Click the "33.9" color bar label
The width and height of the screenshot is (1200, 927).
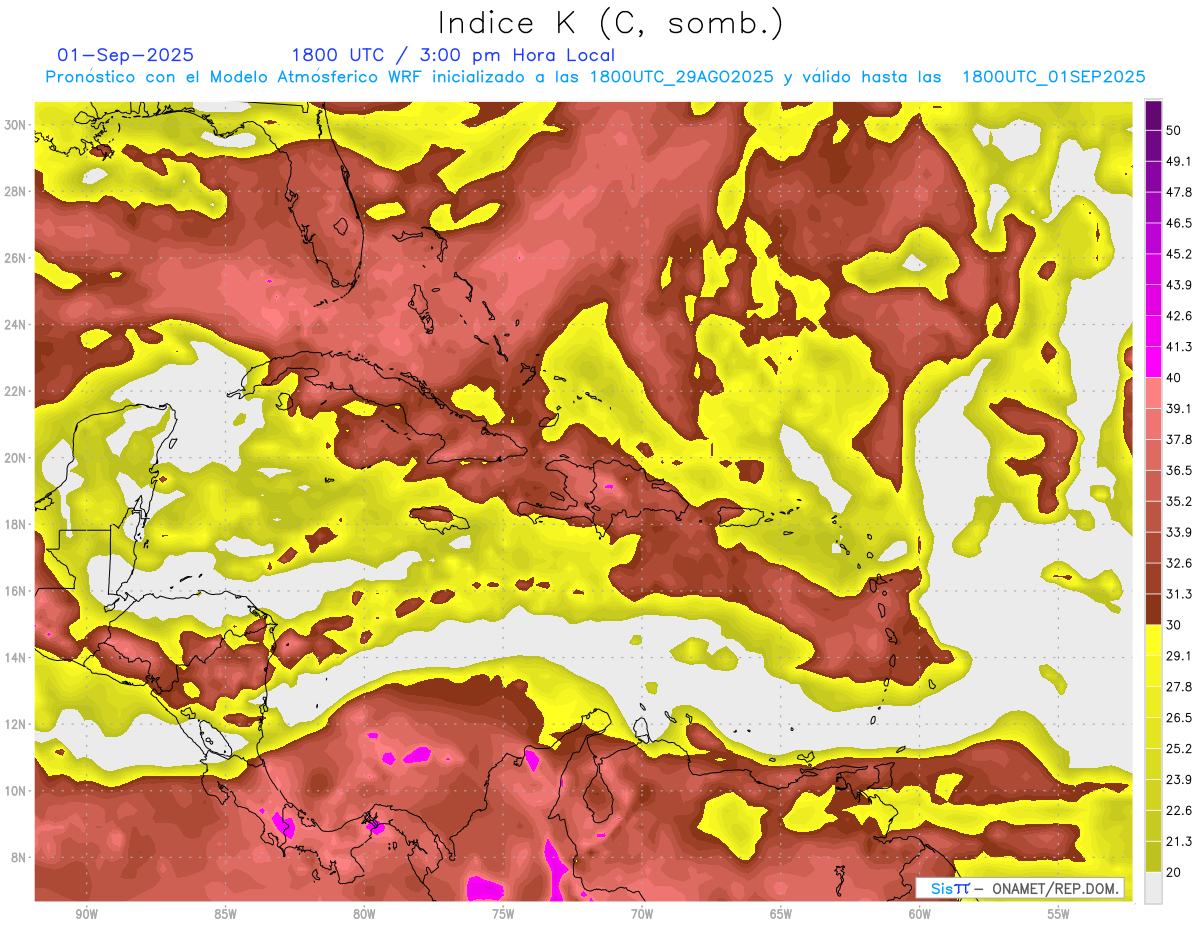(1178, 532)
